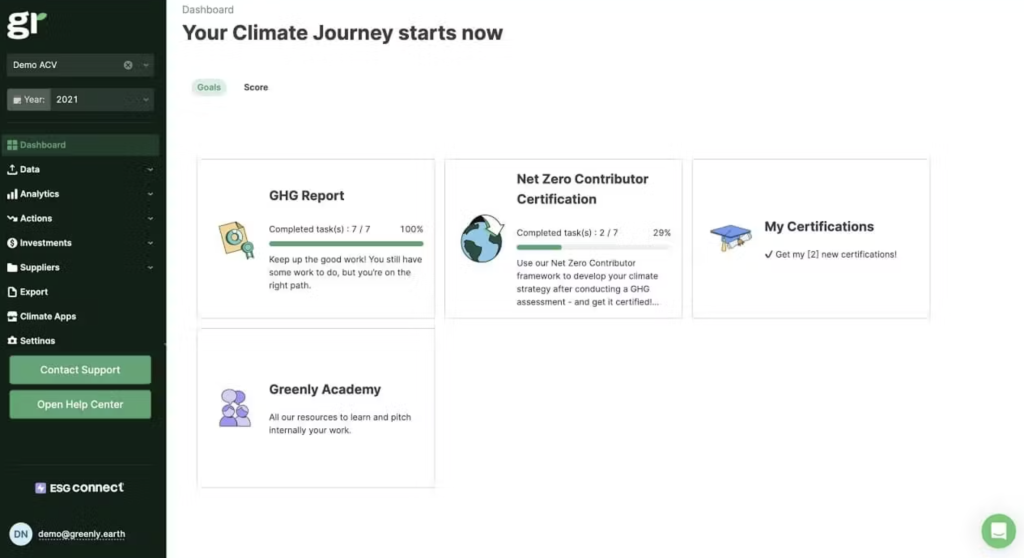Clear the Demo ACV company selection
The height and width of the screenshot is (558, 1024).
tap(128, 66)
